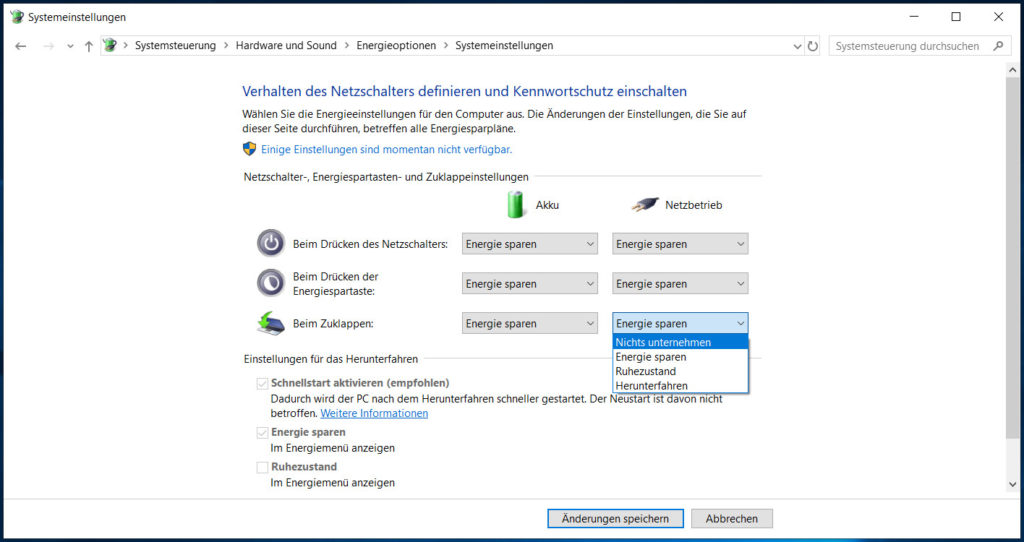Click the Back navigation arrow
Screen dimensions: 1024x542
point(21,46)
